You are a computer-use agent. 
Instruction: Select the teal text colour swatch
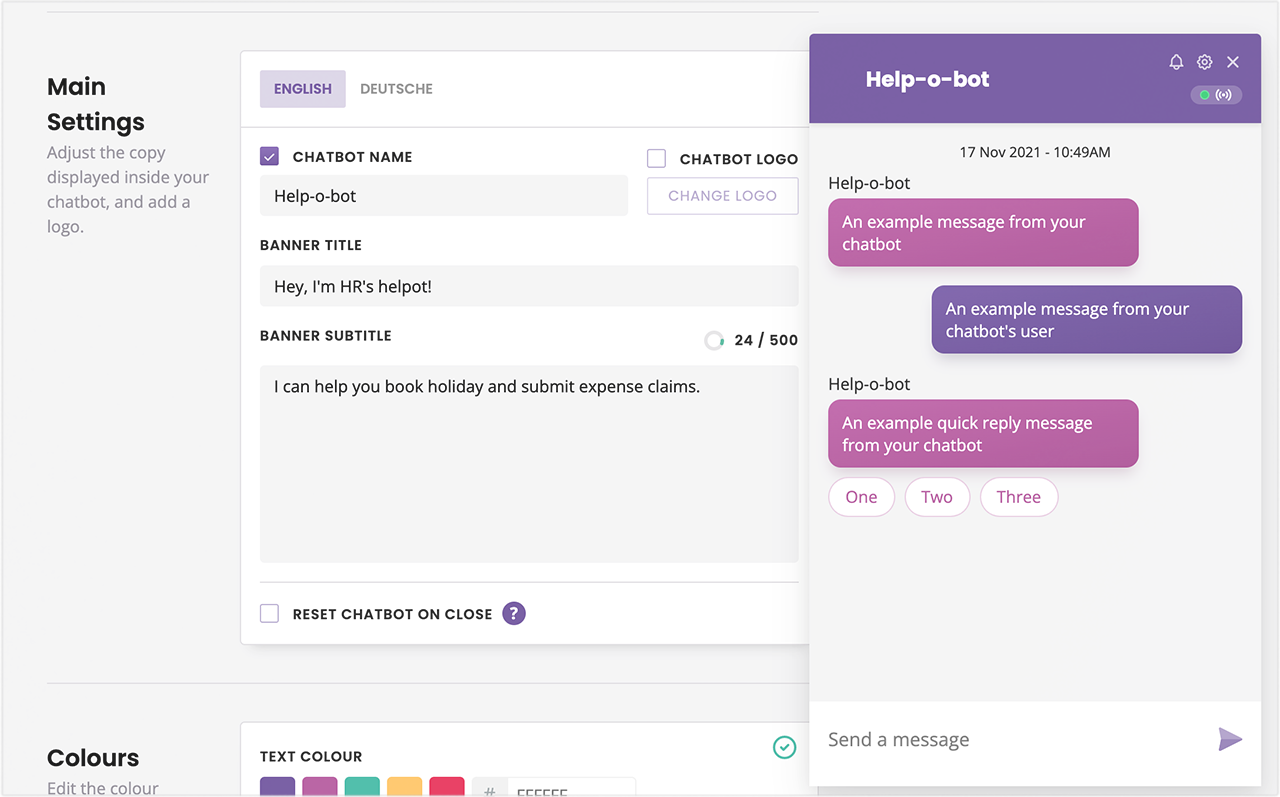tap(362, 787)
